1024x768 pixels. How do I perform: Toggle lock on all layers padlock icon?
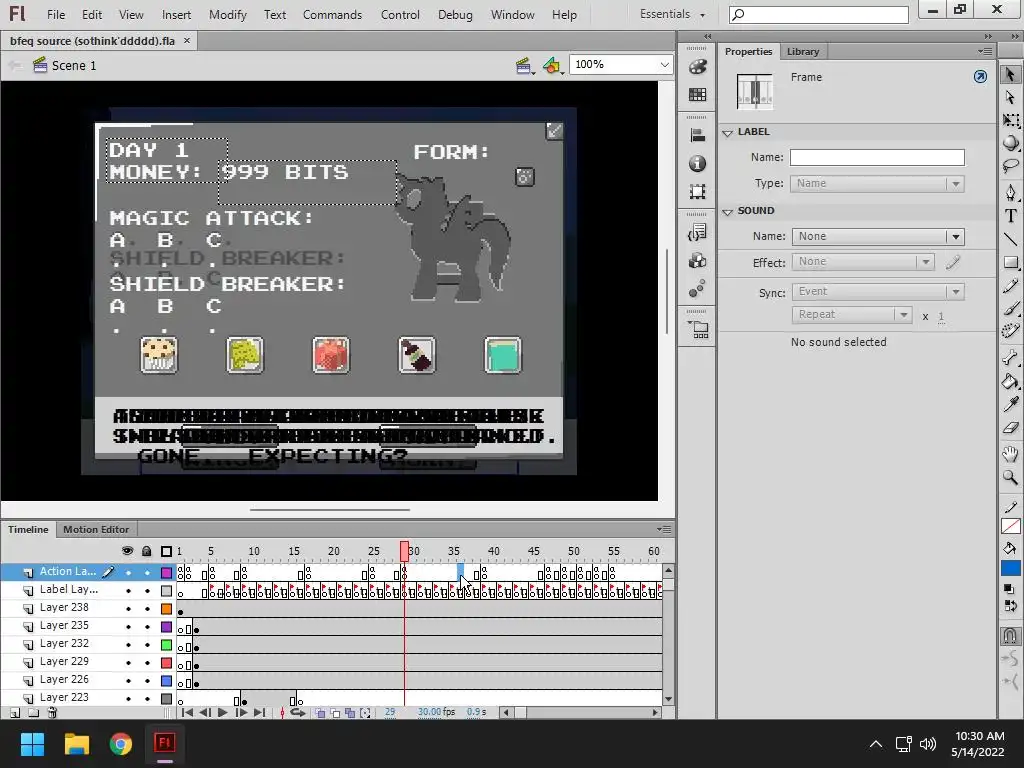[147, 551]
